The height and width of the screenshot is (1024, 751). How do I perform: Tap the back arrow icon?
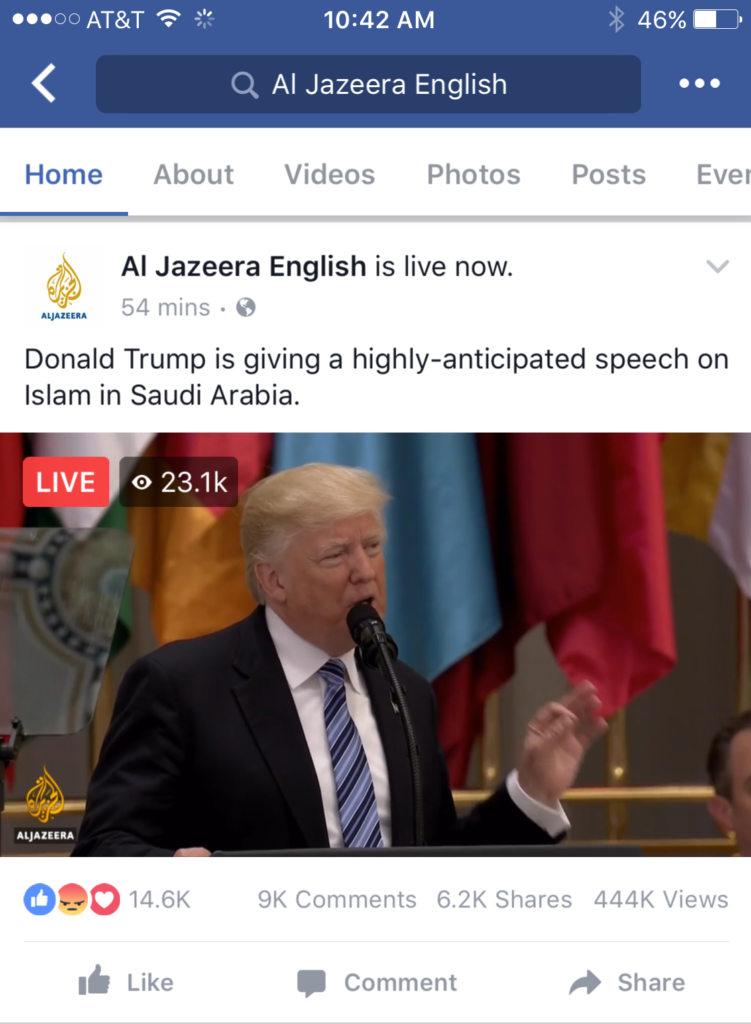(x=44, y=84)
